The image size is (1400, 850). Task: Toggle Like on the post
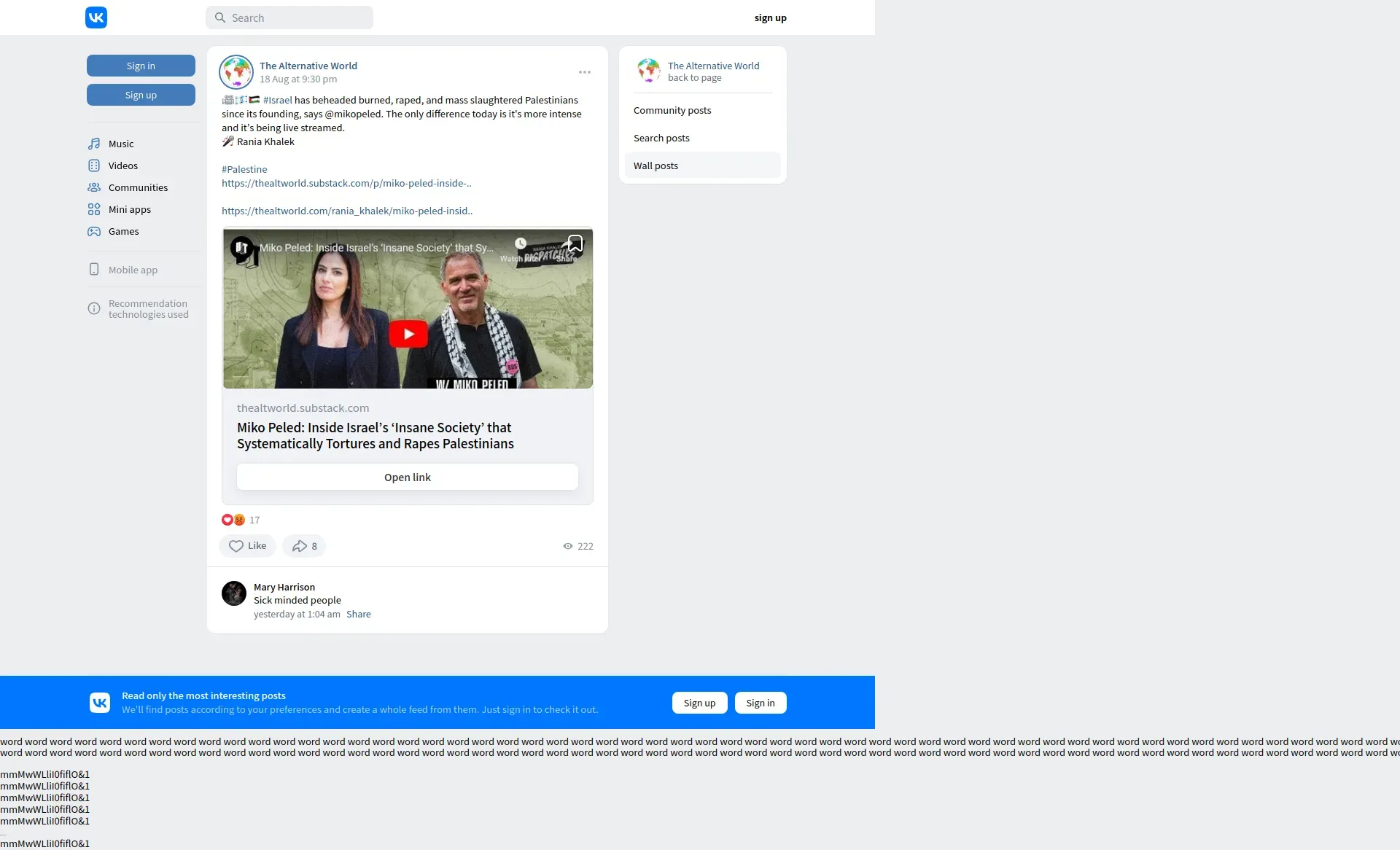click(x=247, y=546)
